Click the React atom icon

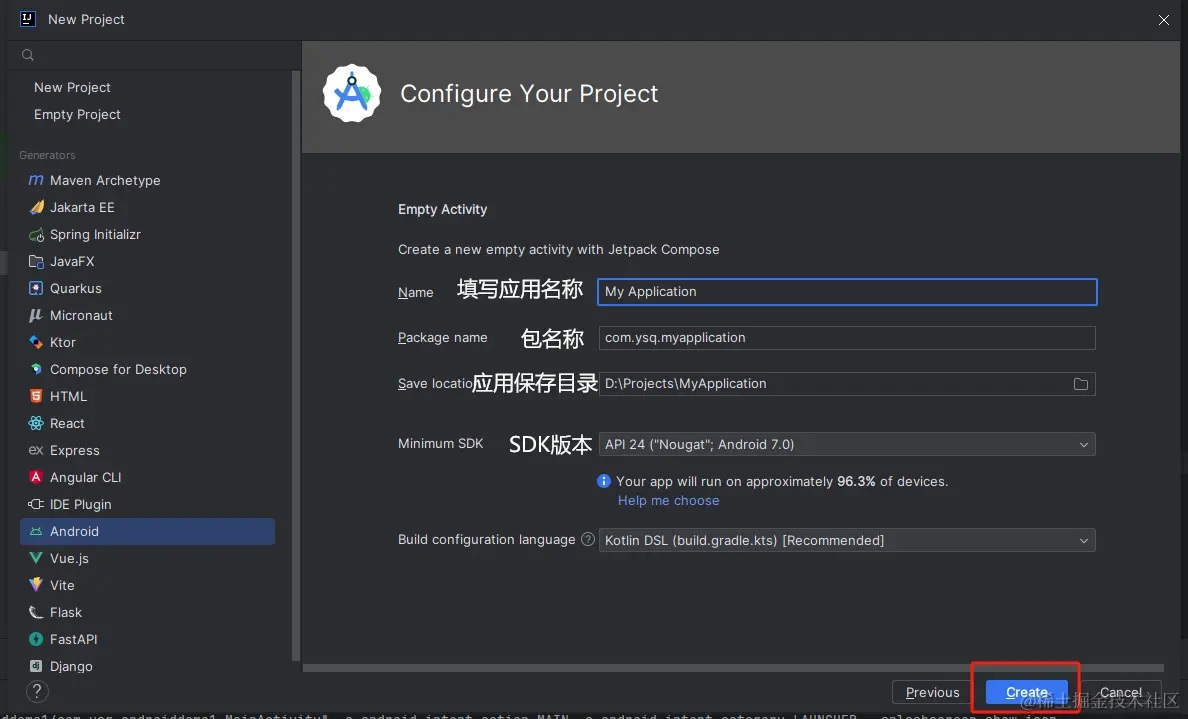point(36,424)
